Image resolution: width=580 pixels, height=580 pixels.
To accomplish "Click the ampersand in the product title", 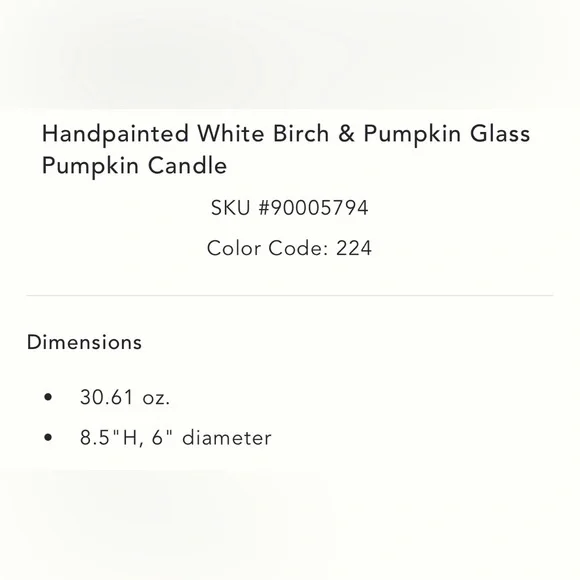I will tap(346, 134).
